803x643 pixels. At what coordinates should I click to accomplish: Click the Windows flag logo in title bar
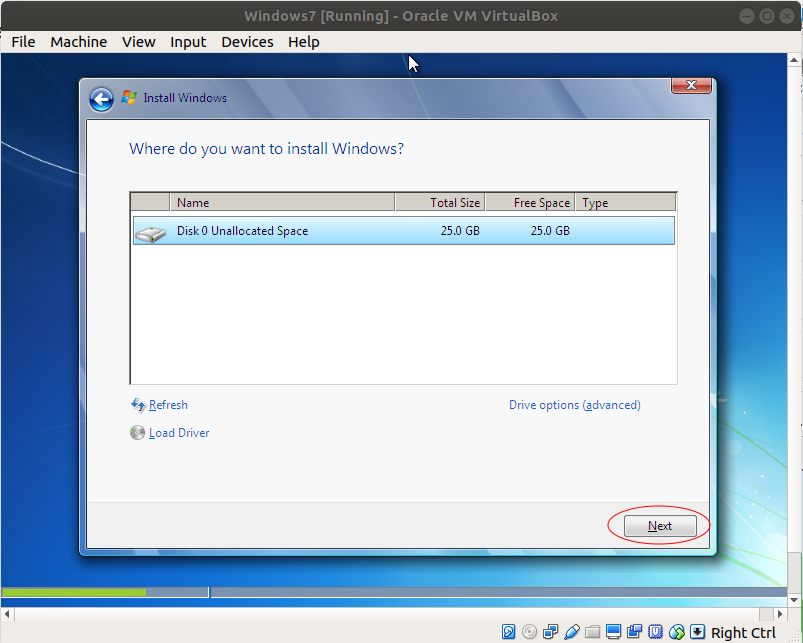pyautogui.click(x=129, y=97)
